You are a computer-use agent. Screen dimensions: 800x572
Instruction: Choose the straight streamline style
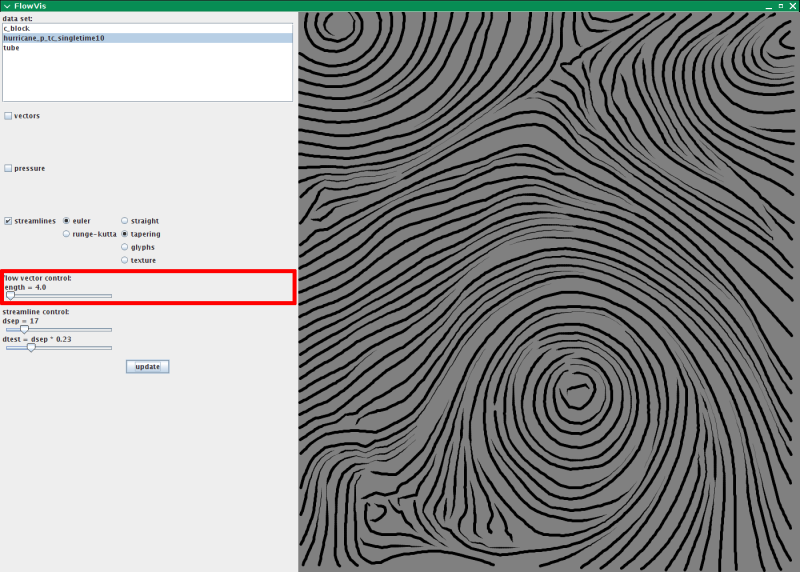point(125,221)
